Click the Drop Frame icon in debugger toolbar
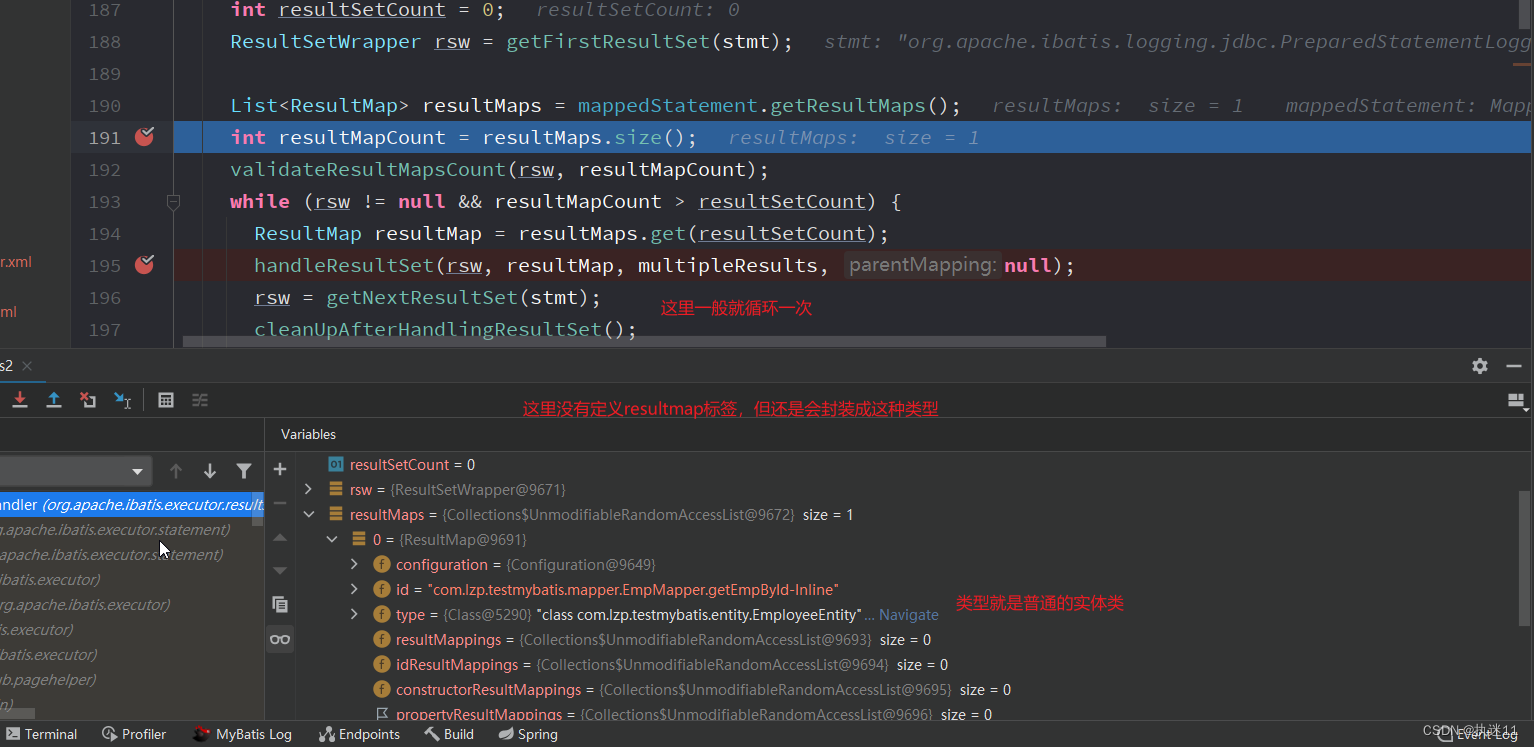Screen dimensions: 1534x747 [88, 400]
